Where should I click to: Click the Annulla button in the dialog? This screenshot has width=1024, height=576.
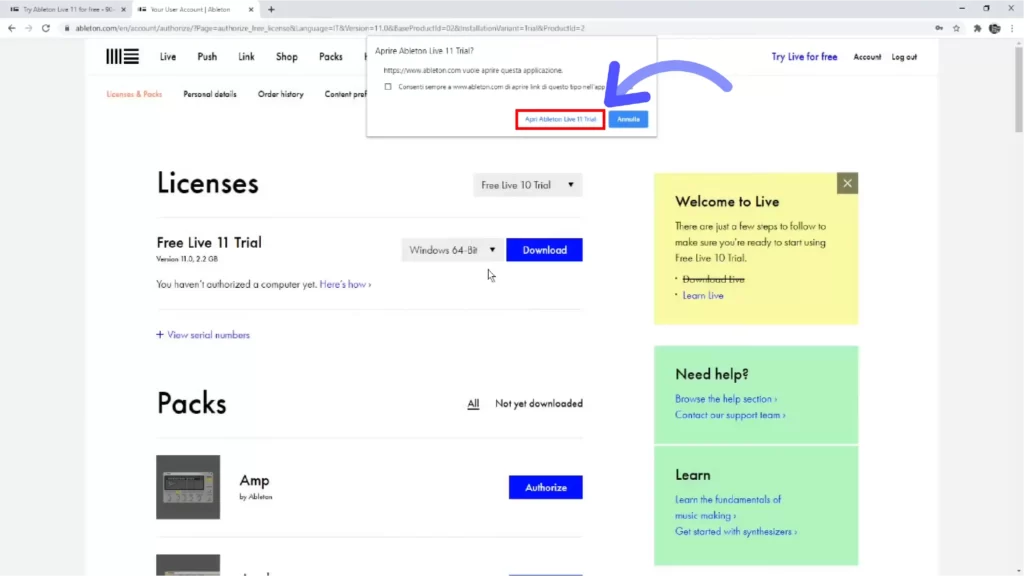click(628, 120)
